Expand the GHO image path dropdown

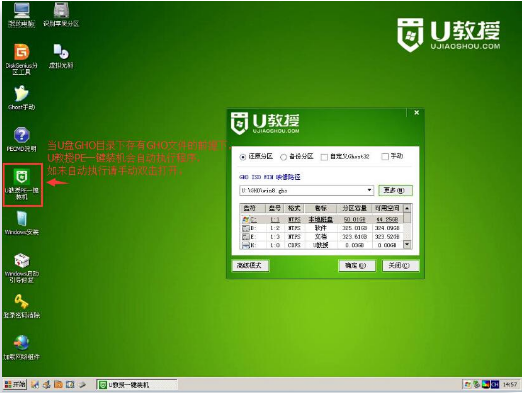coord(369,190)
